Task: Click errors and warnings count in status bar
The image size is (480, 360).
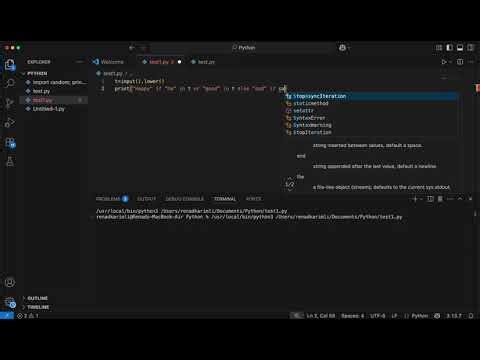Action: (x=28, y=316)
